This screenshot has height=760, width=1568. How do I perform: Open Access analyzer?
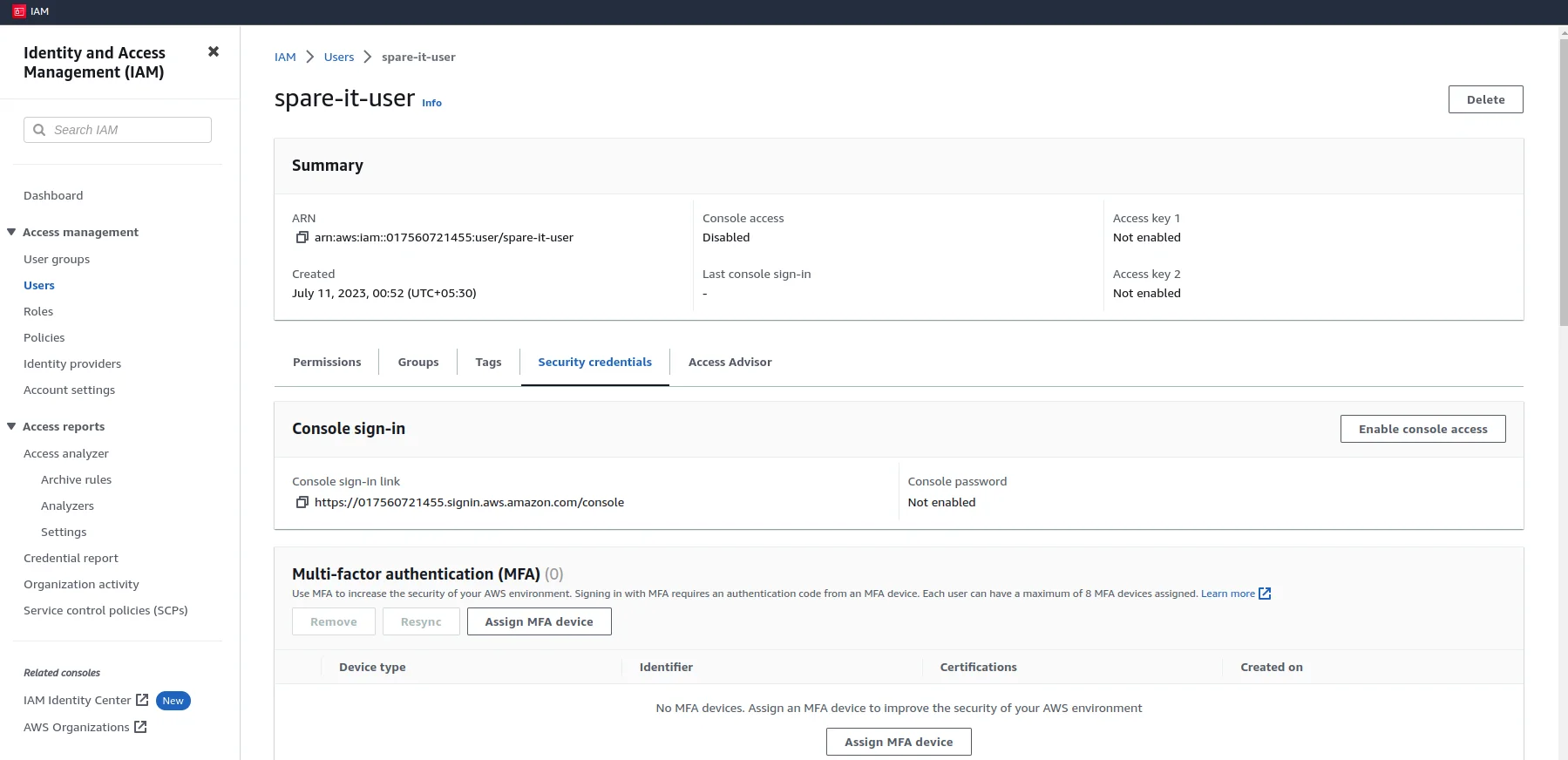(66, 453)
